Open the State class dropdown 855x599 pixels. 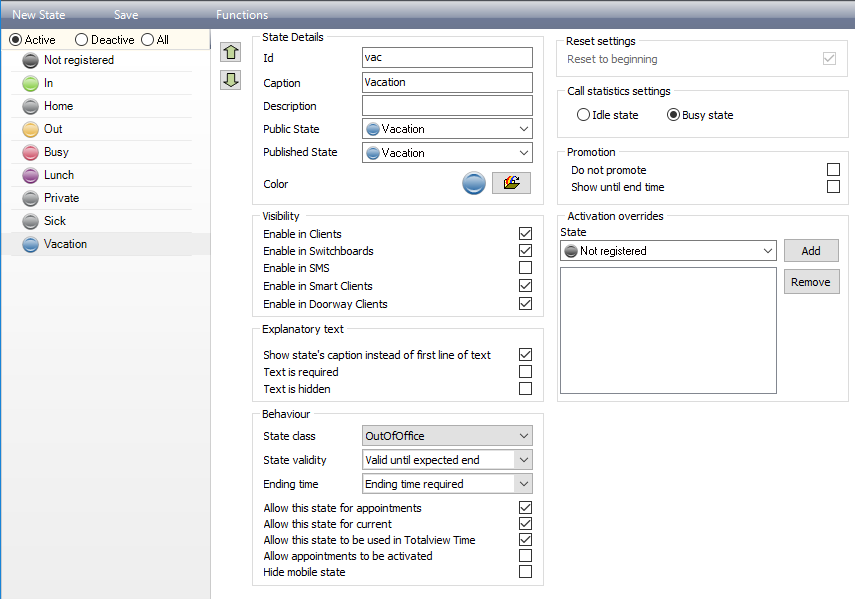(x=447, y=436)
